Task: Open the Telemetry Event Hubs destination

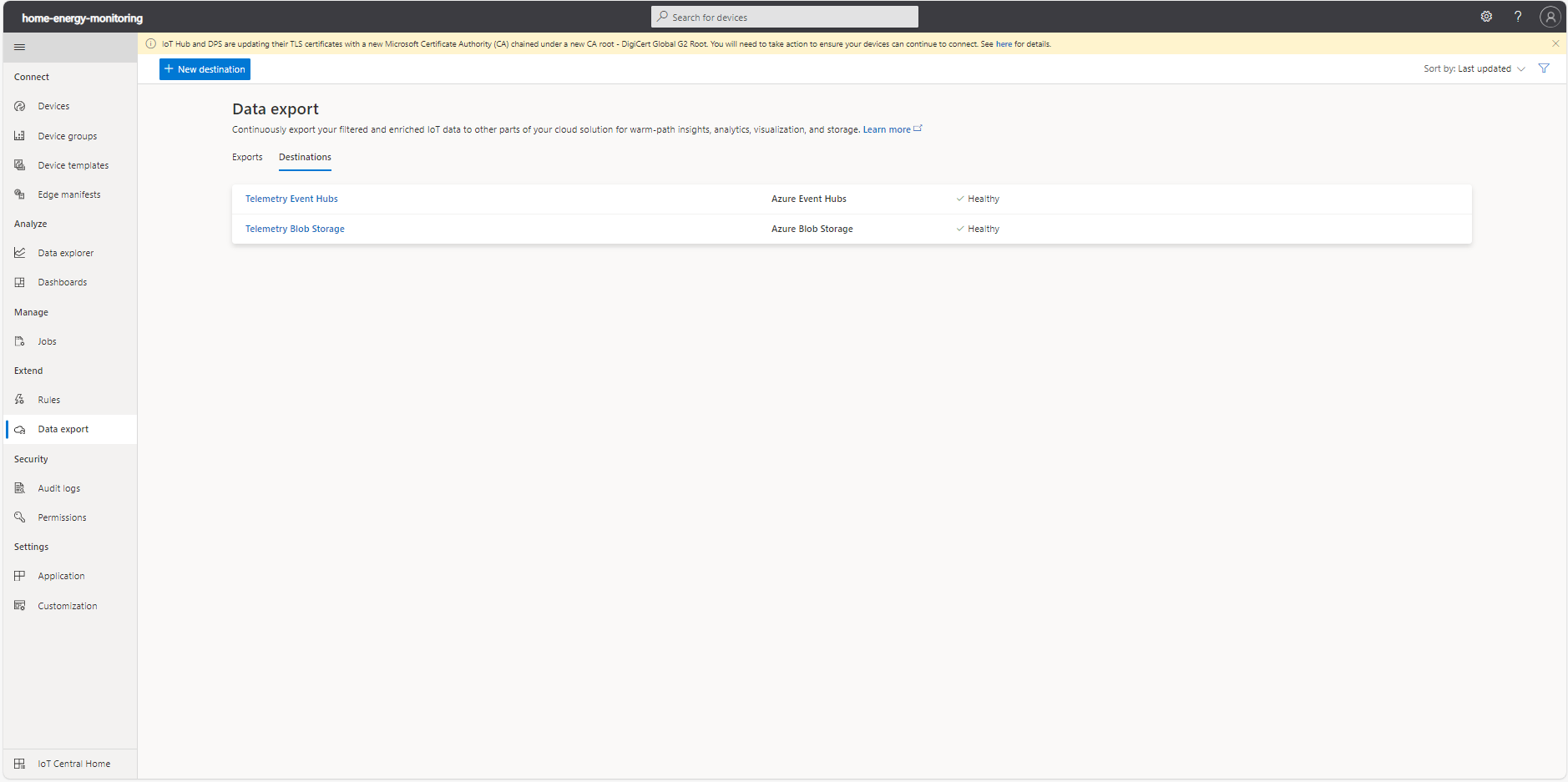Action: [291, 199]
